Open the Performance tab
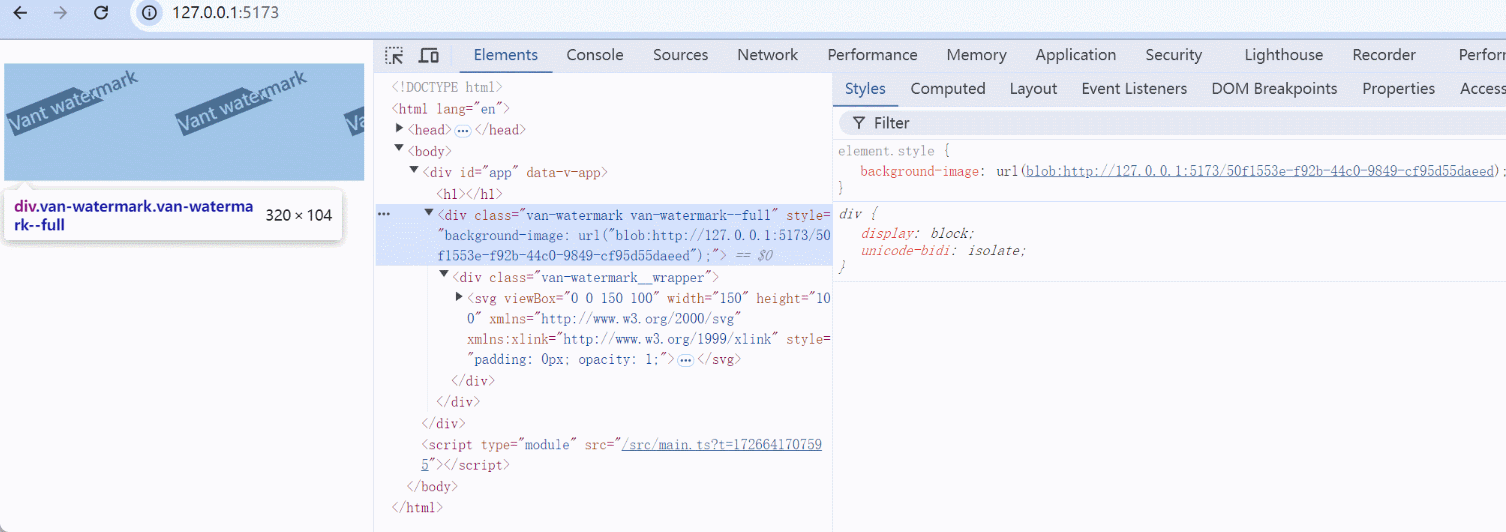This screenshot has width=1506, height=532. point(872,55)
